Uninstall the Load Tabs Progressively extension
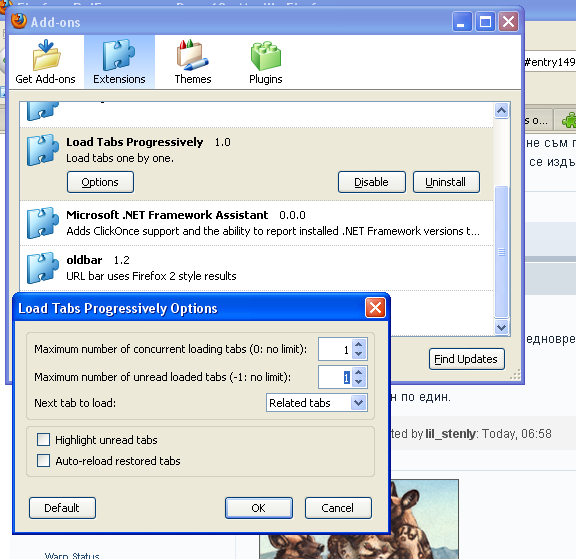The height and width of the screenshot is (559, 576). (x=446, y=182)
